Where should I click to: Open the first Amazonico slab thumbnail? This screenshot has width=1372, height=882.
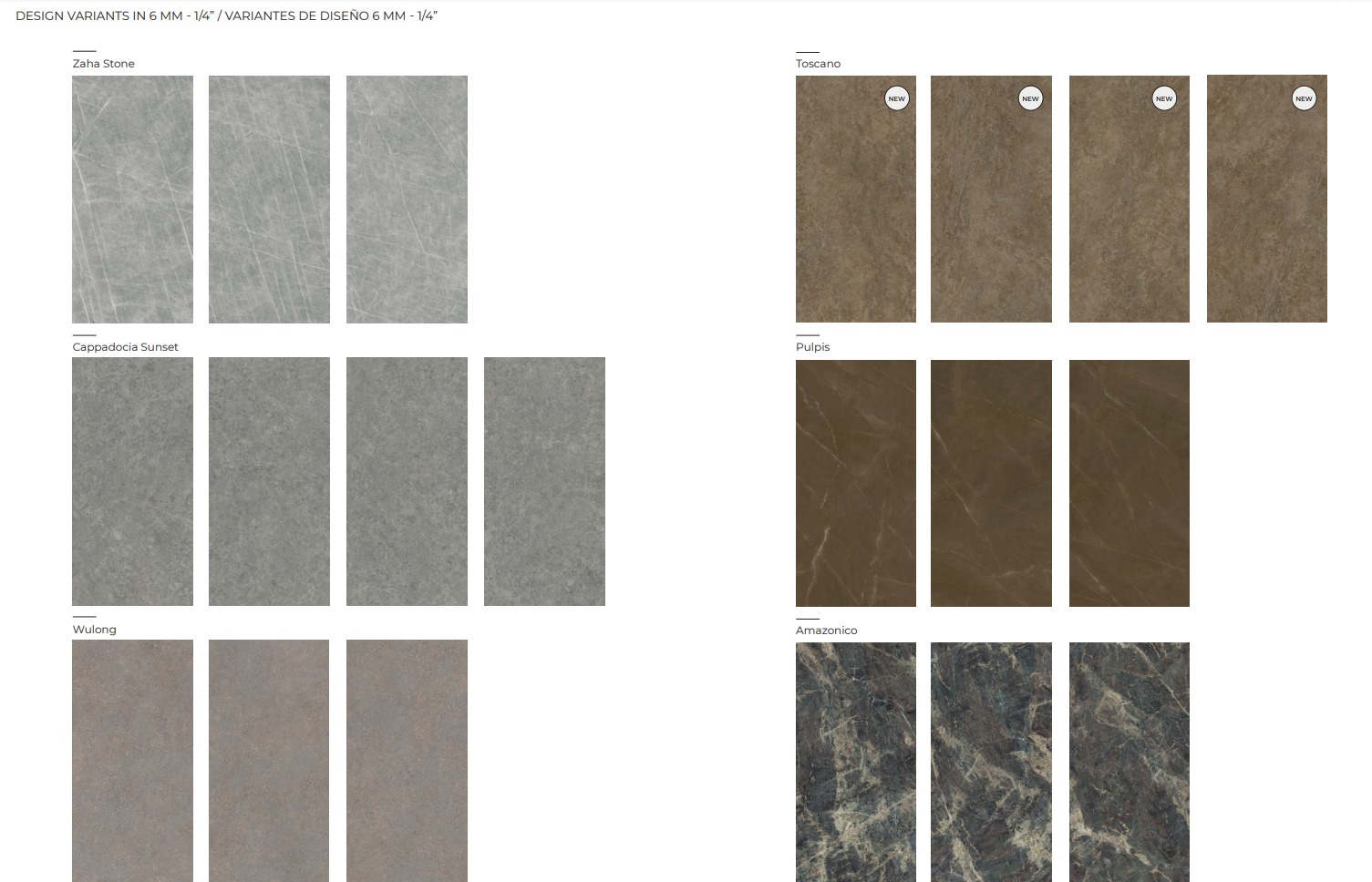pyautogui.click(x=856, y=762)
